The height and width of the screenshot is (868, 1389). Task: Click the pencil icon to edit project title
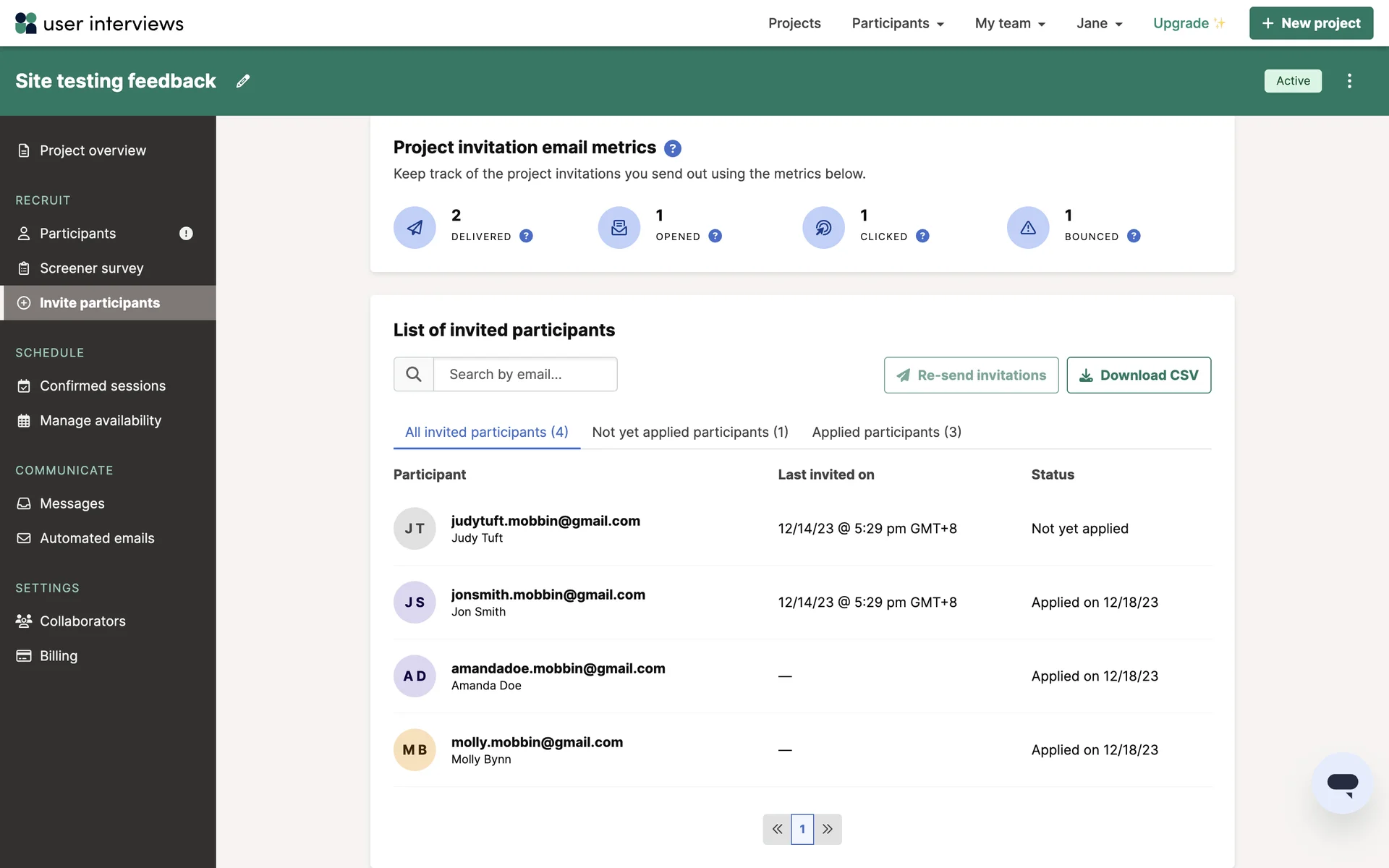(243, 81)
